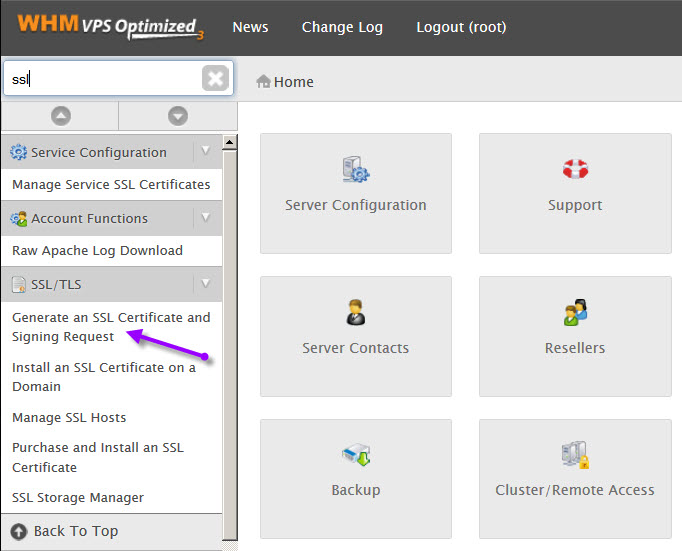Screen dimensions: 682x551
Task: Click the WHM VPS Optimized logo
Action: tap(109, 27)
